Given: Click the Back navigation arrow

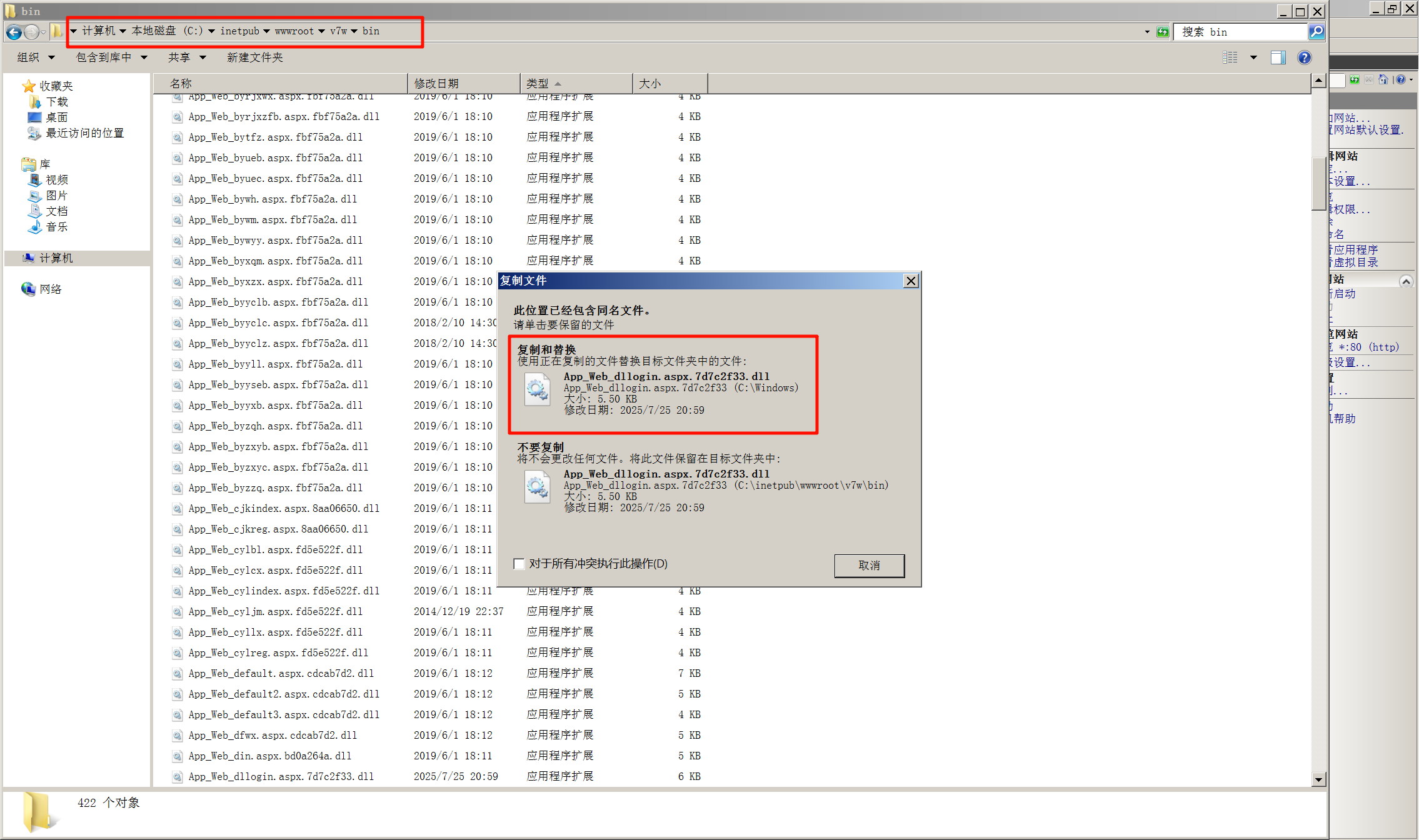Looking at the screenshot, I should tap(14, 32).
